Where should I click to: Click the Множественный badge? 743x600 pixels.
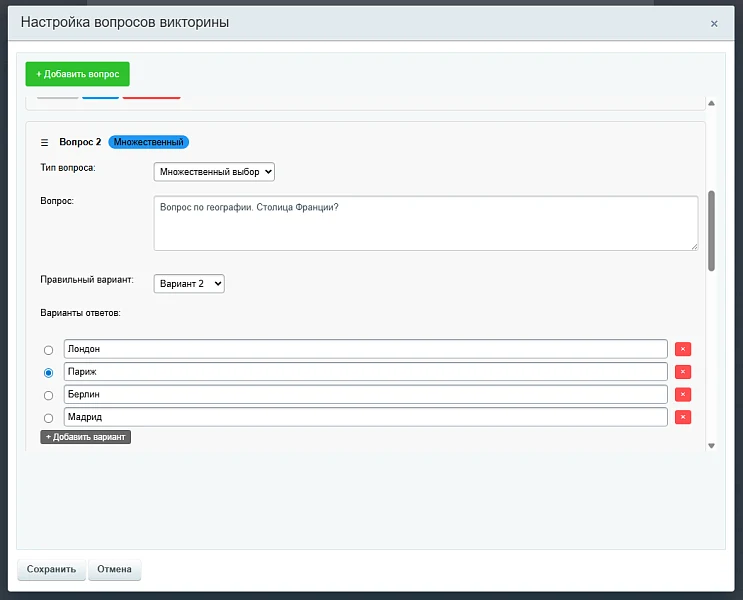pos(149,142)
